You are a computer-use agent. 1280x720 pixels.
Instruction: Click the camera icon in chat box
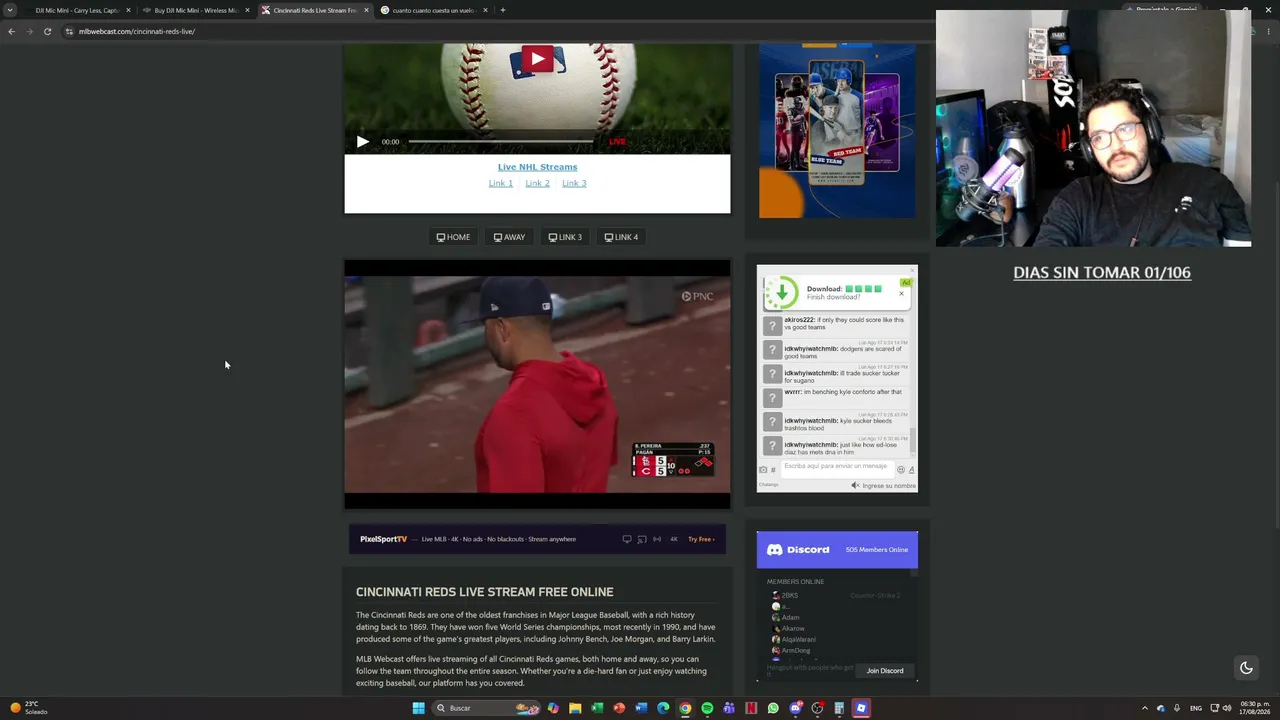point(763,470)
